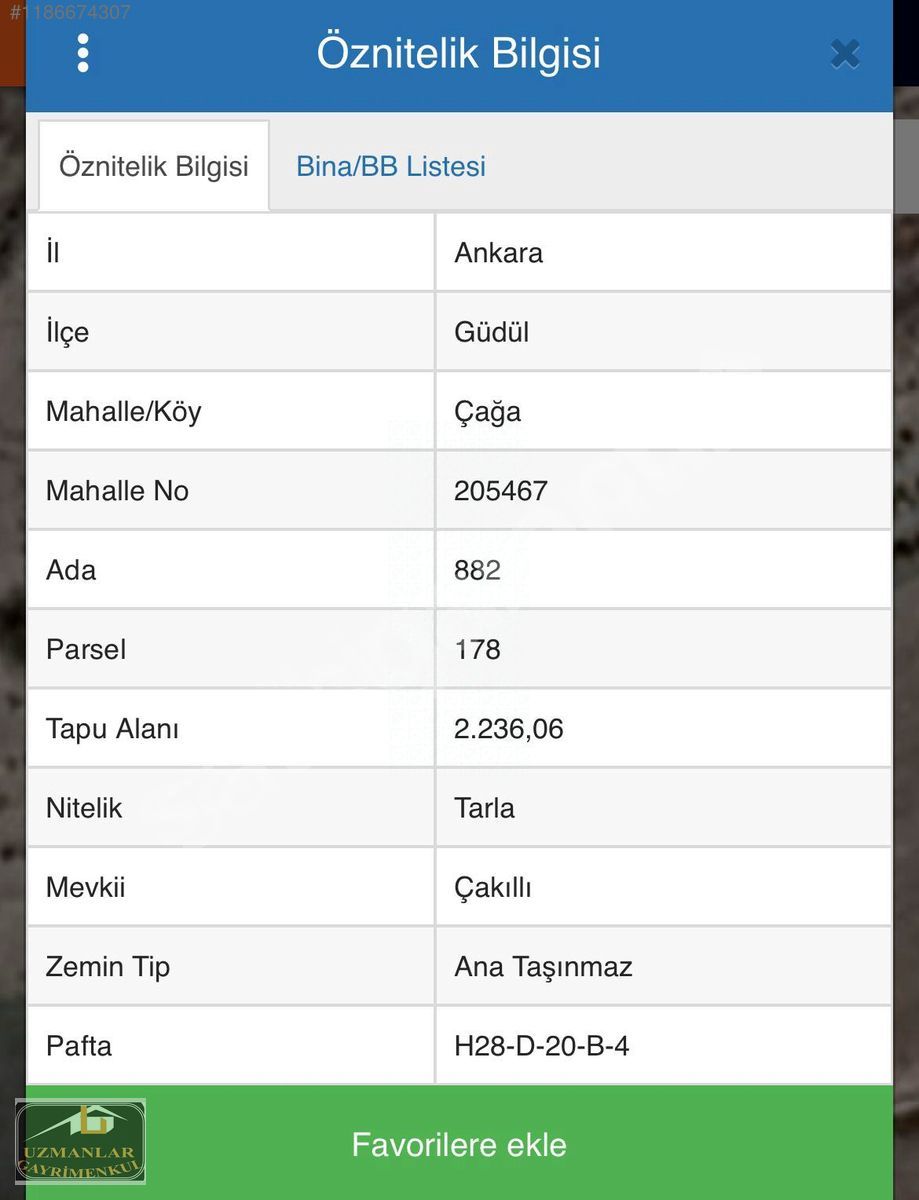The image size is (919, 1200).
Task: Click the Ada value 882
Action: (477, 570)
